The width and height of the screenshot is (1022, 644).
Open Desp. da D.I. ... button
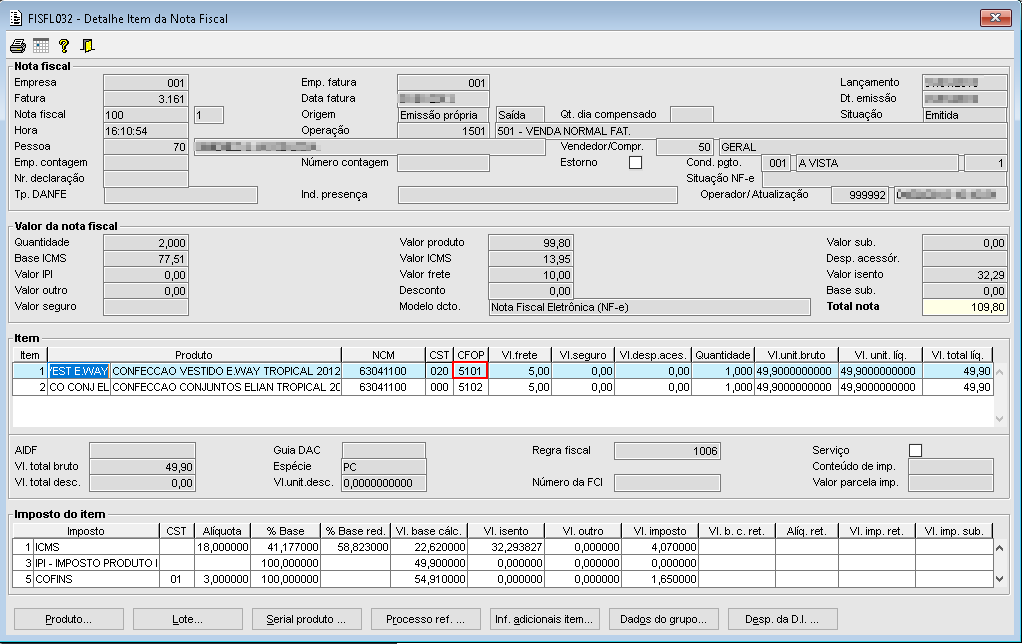(782, 619)
